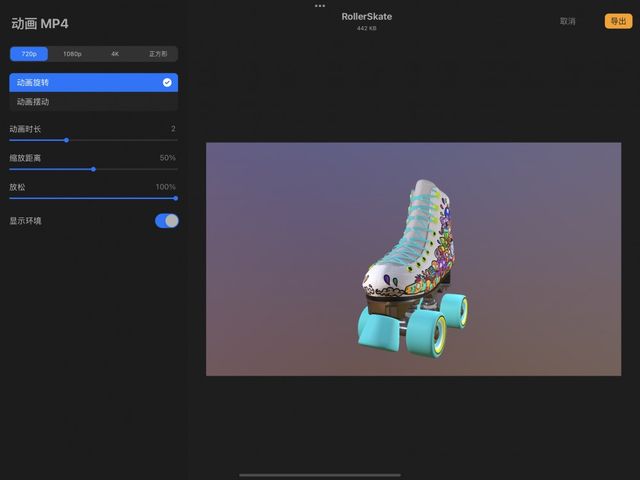Select the 1080p resolution option

pos(72,54)
